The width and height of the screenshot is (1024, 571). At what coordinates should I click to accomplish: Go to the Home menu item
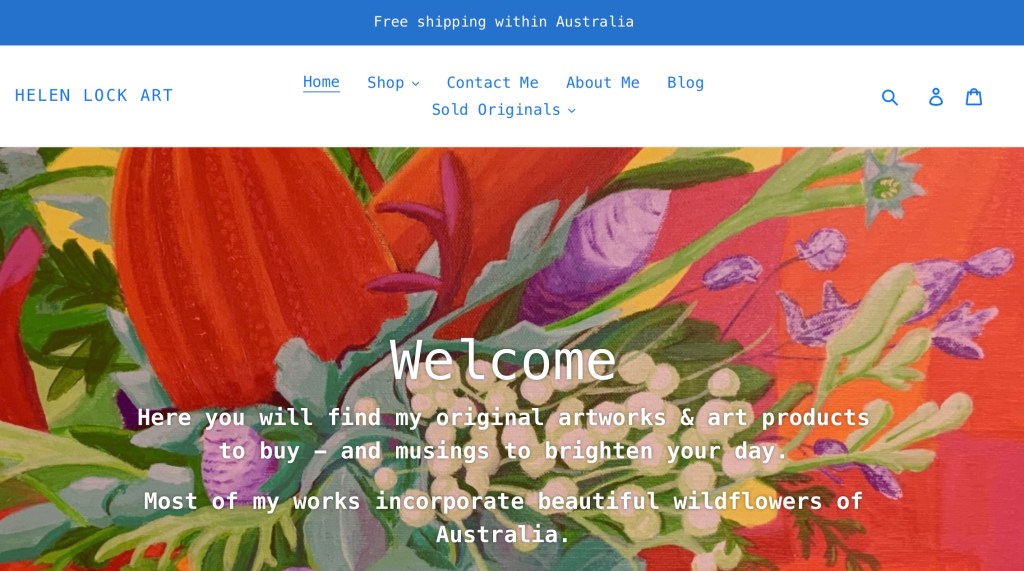(x=321, y=82)
